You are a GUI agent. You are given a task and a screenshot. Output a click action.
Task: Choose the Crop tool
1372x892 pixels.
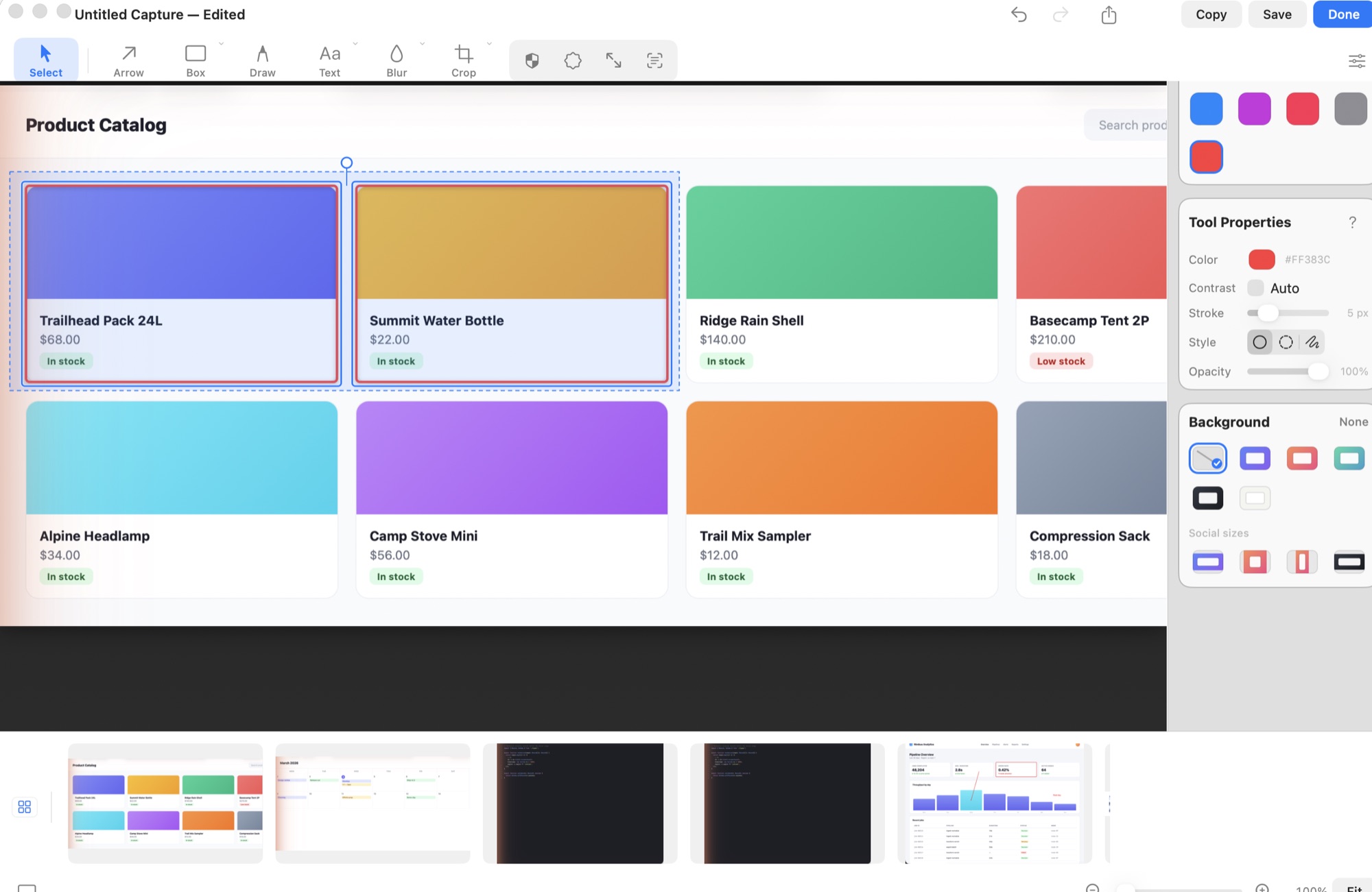[x=464, y=60]
